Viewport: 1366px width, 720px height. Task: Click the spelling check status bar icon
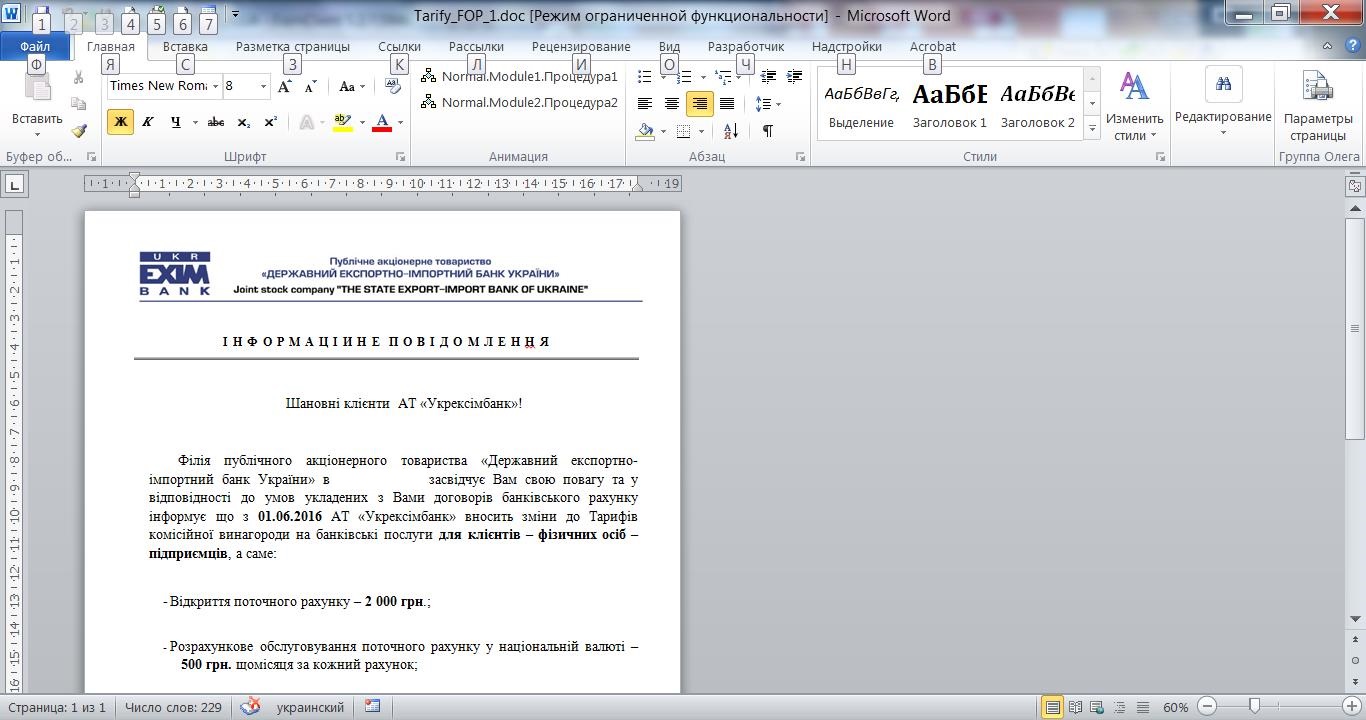tap(251, 707)
